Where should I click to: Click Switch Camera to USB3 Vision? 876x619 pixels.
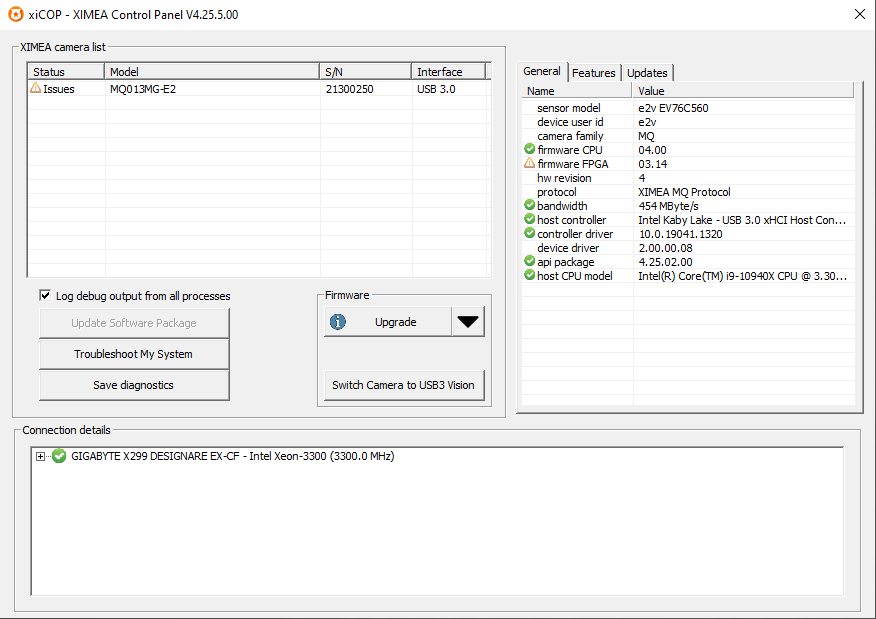[403, 385]
